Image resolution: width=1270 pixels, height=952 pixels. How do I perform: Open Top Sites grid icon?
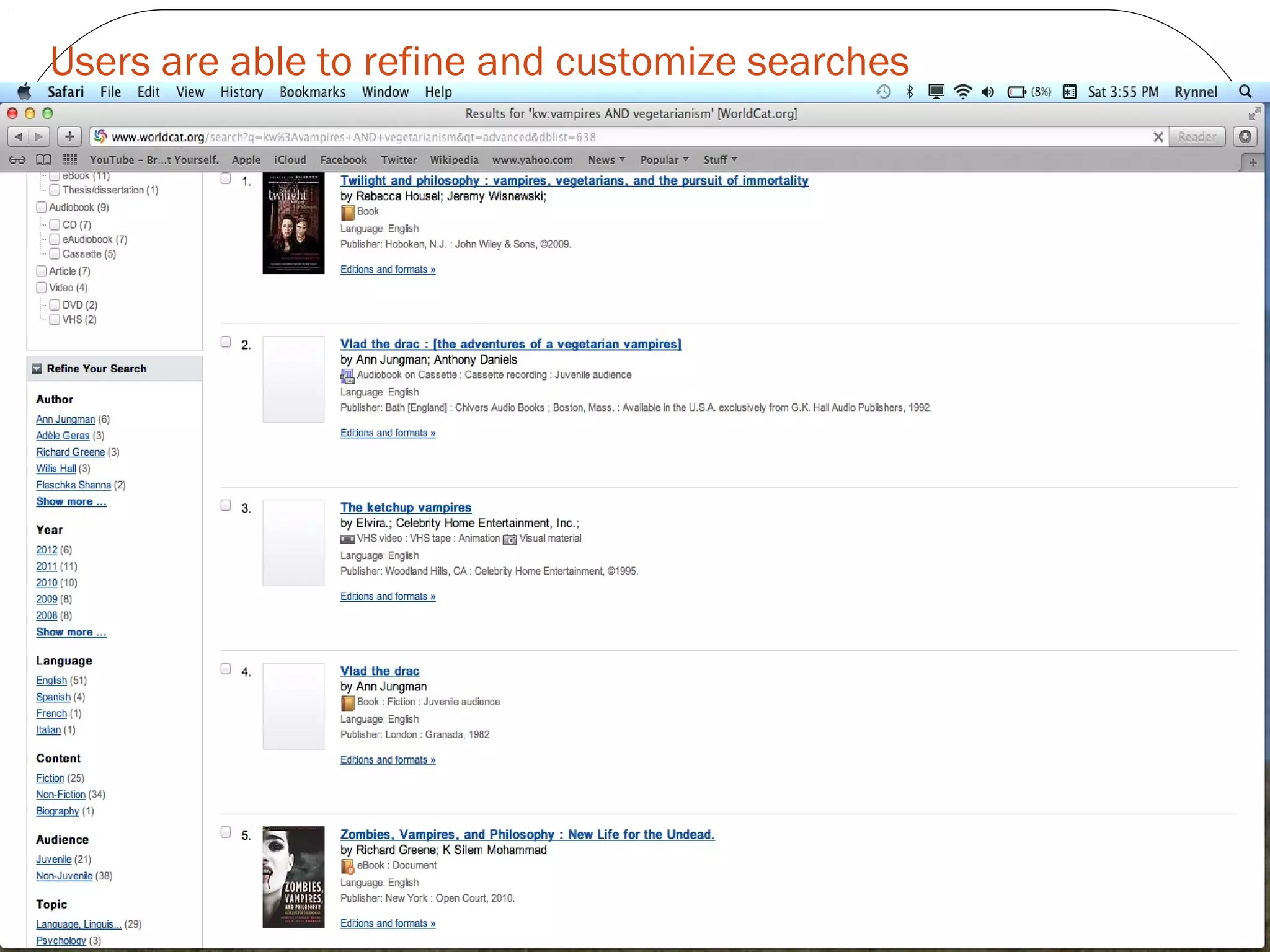click(70, 159)
